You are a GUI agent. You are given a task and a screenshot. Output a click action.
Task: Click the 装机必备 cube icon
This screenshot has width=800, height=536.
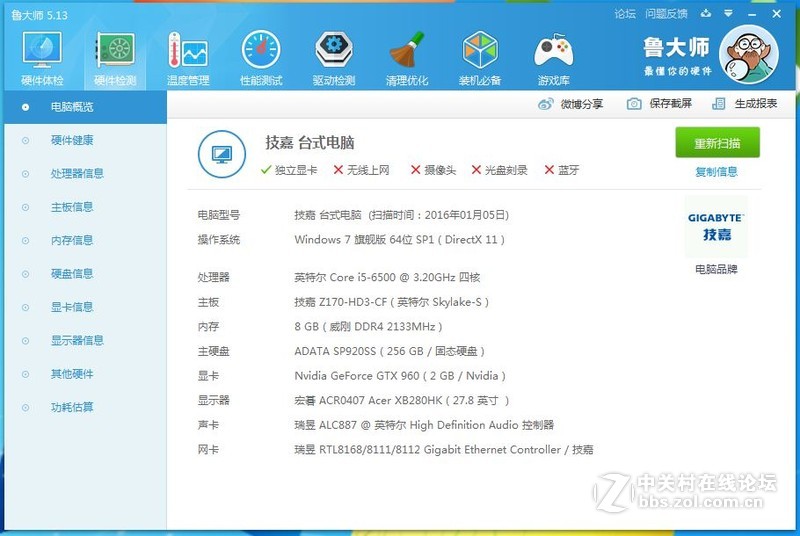(x=480, y=57)
